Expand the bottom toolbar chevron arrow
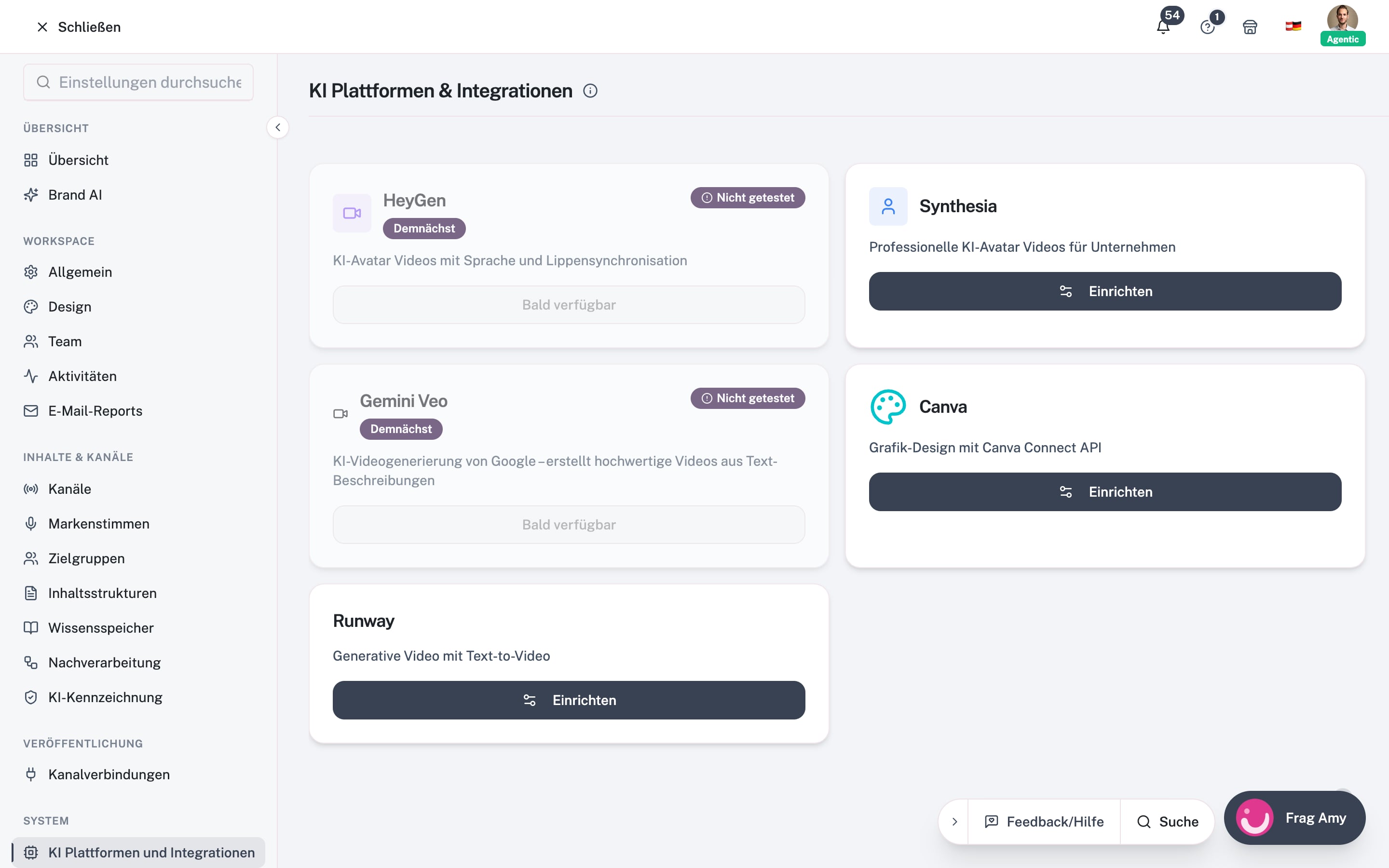This screenshot has width=1389, height=868. point(954,822)
